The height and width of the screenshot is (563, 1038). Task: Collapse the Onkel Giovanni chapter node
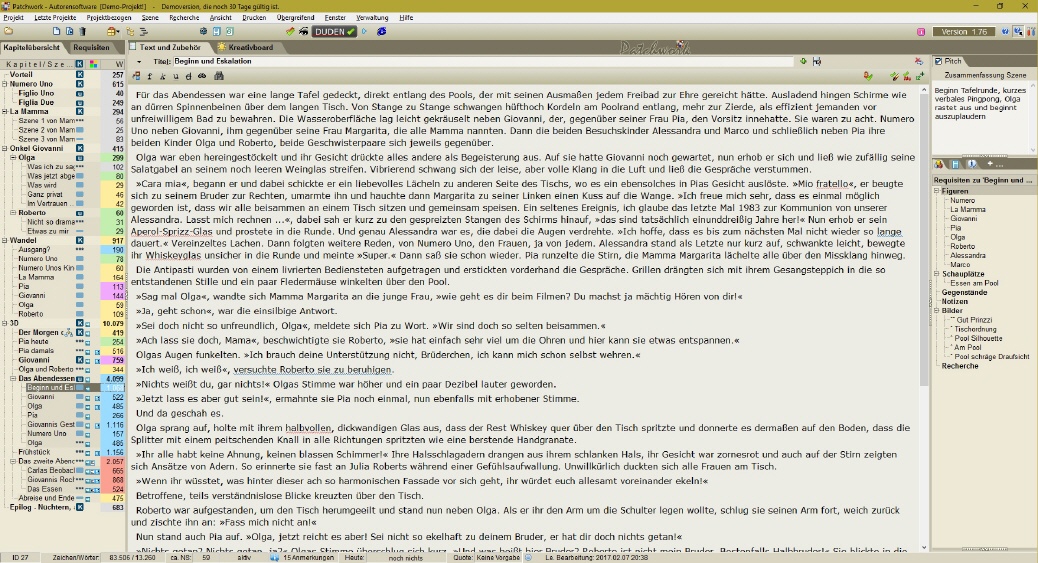5,148
